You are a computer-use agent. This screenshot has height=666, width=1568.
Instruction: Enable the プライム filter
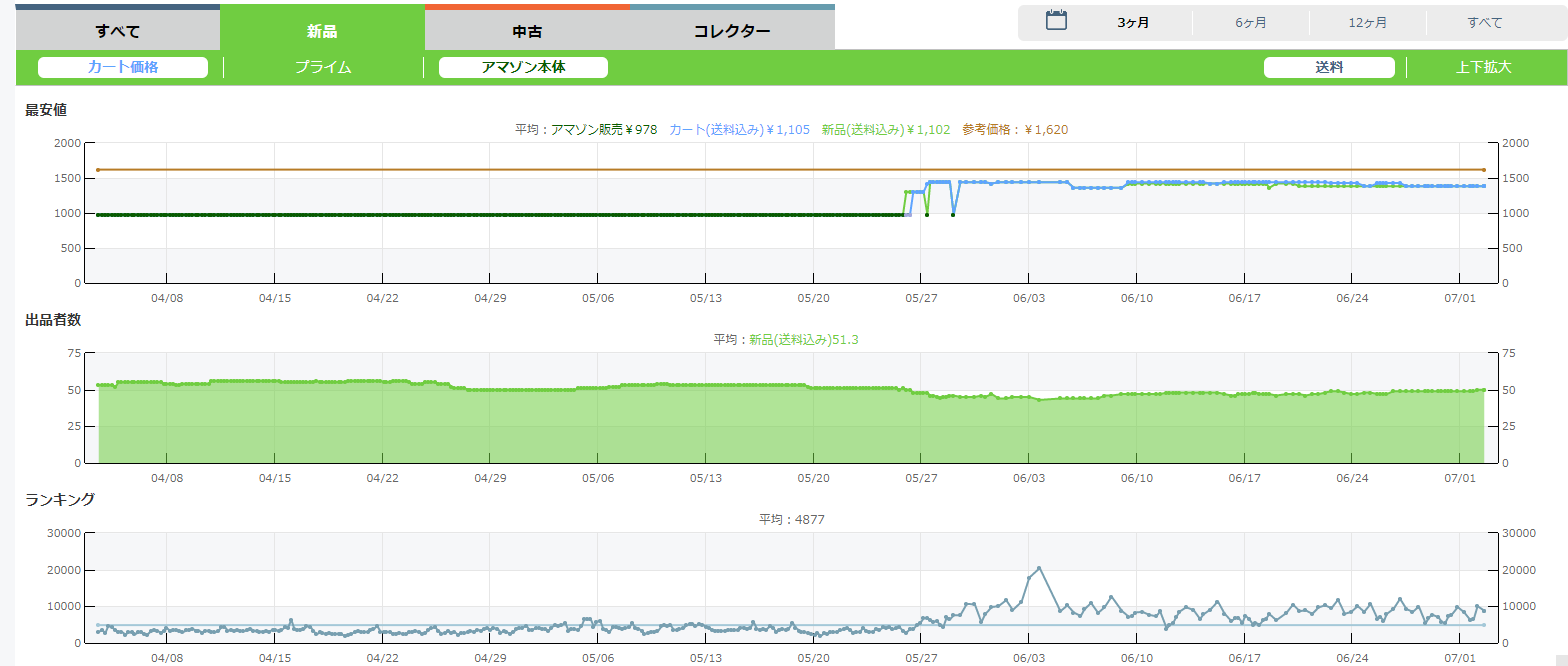coord(323,67)
